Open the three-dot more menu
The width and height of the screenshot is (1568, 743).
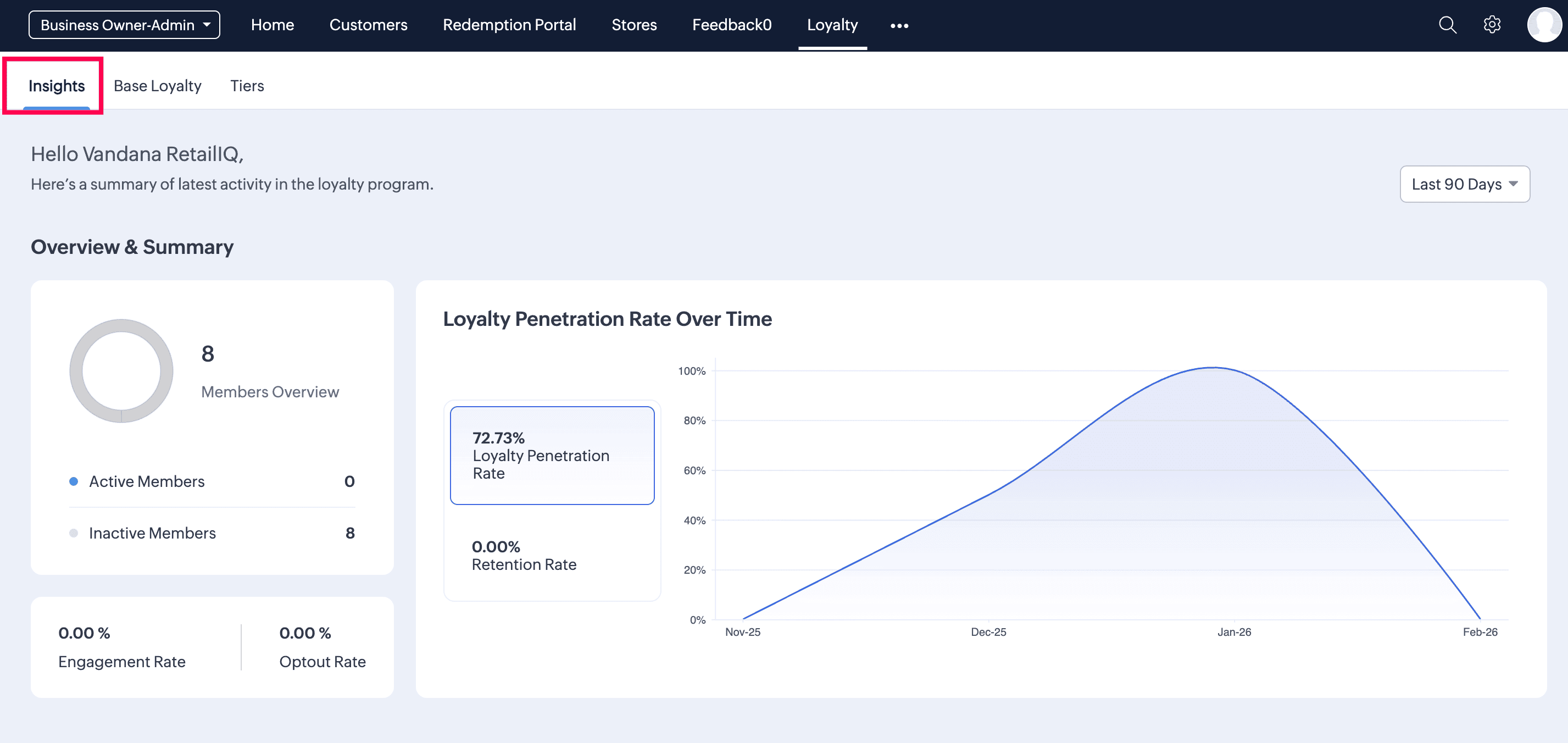[x=899, y=26]
